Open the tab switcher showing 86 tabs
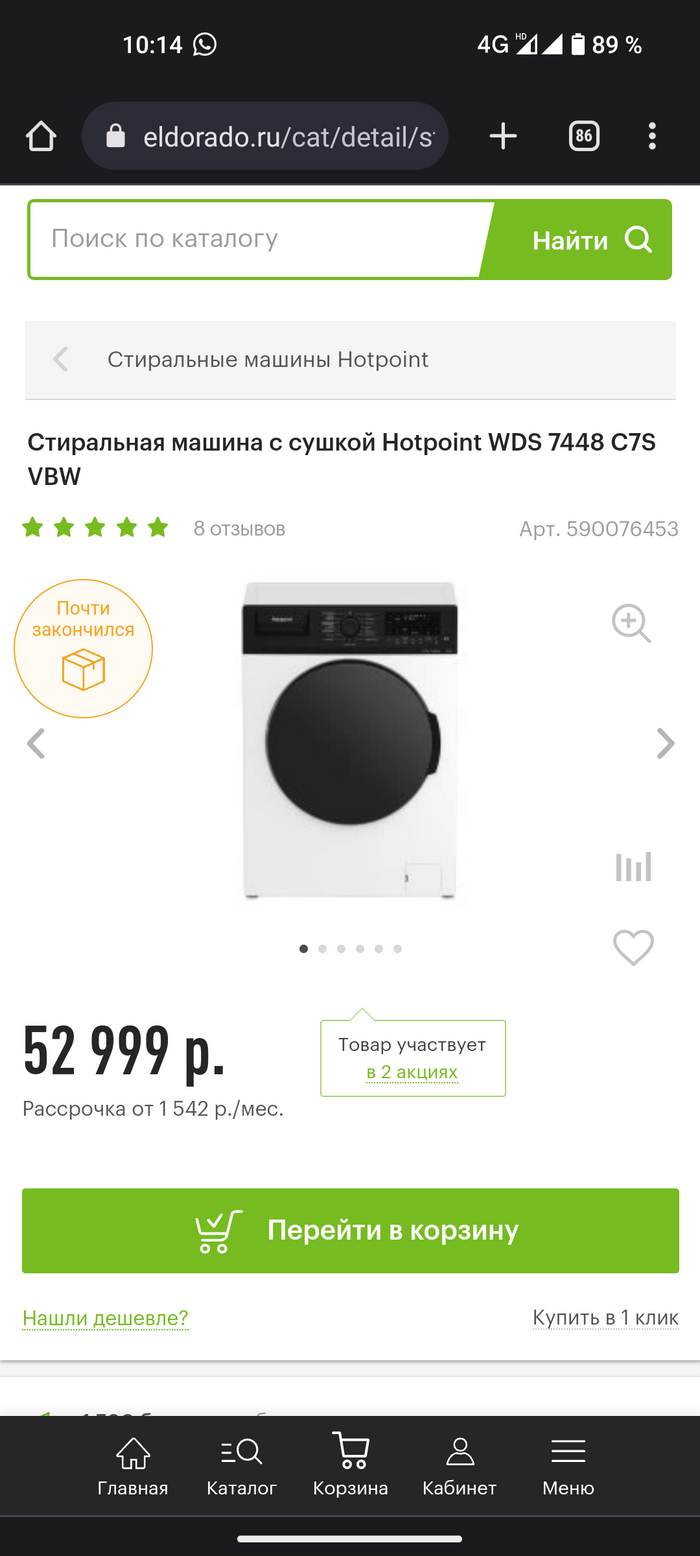 coord(584,136)
